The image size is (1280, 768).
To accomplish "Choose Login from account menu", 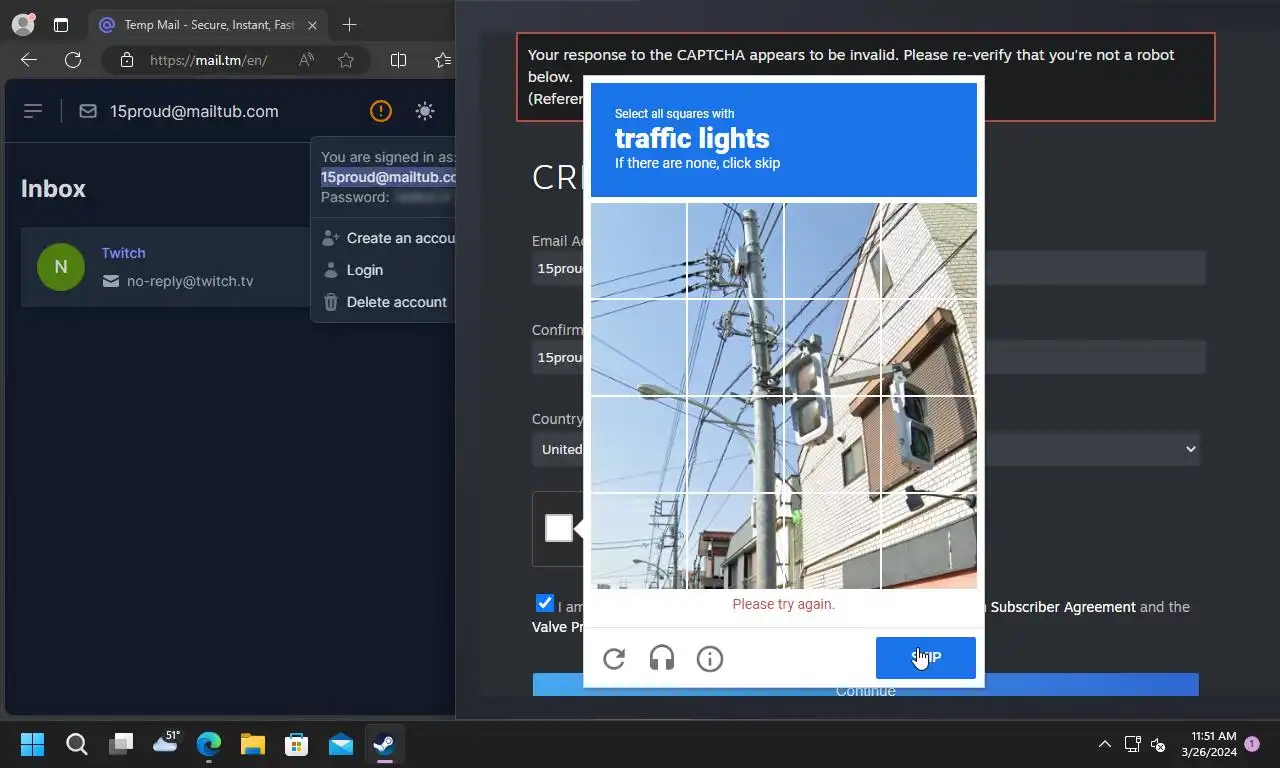I will (353, 270).
